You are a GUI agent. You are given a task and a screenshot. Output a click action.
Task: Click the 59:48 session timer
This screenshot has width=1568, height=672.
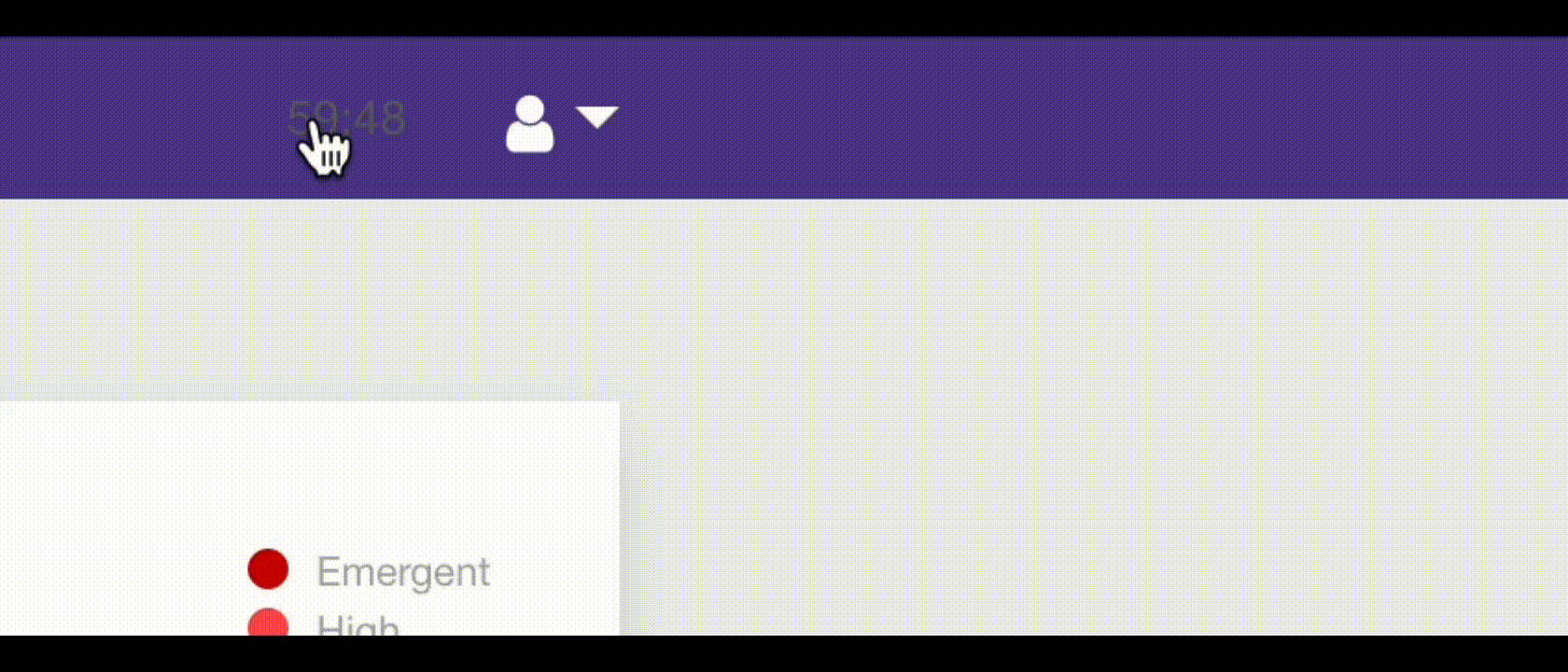(x=347, y=119)
